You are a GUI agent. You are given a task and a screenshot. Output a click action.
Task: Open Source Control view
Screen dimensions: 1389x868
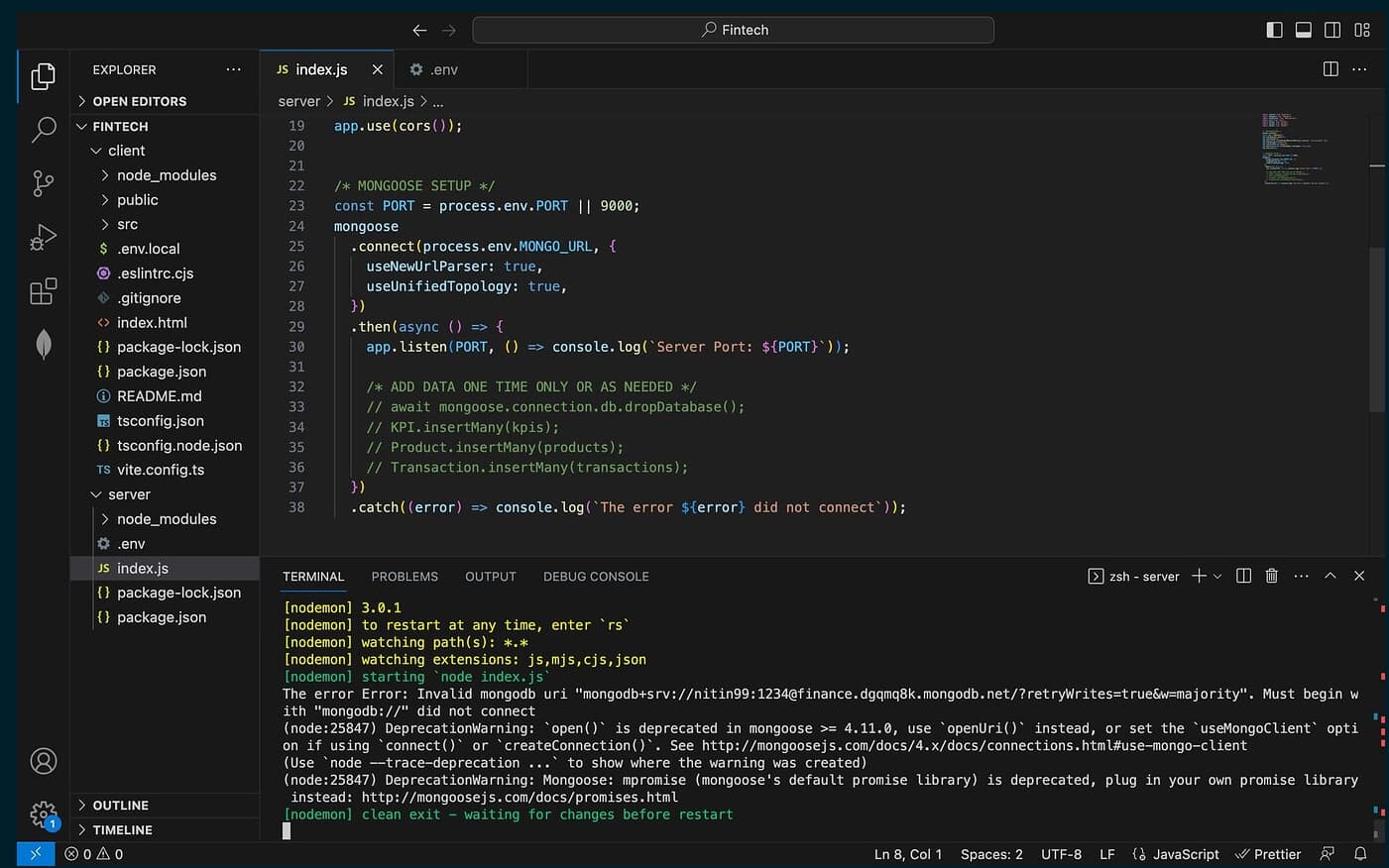(44, 183)
